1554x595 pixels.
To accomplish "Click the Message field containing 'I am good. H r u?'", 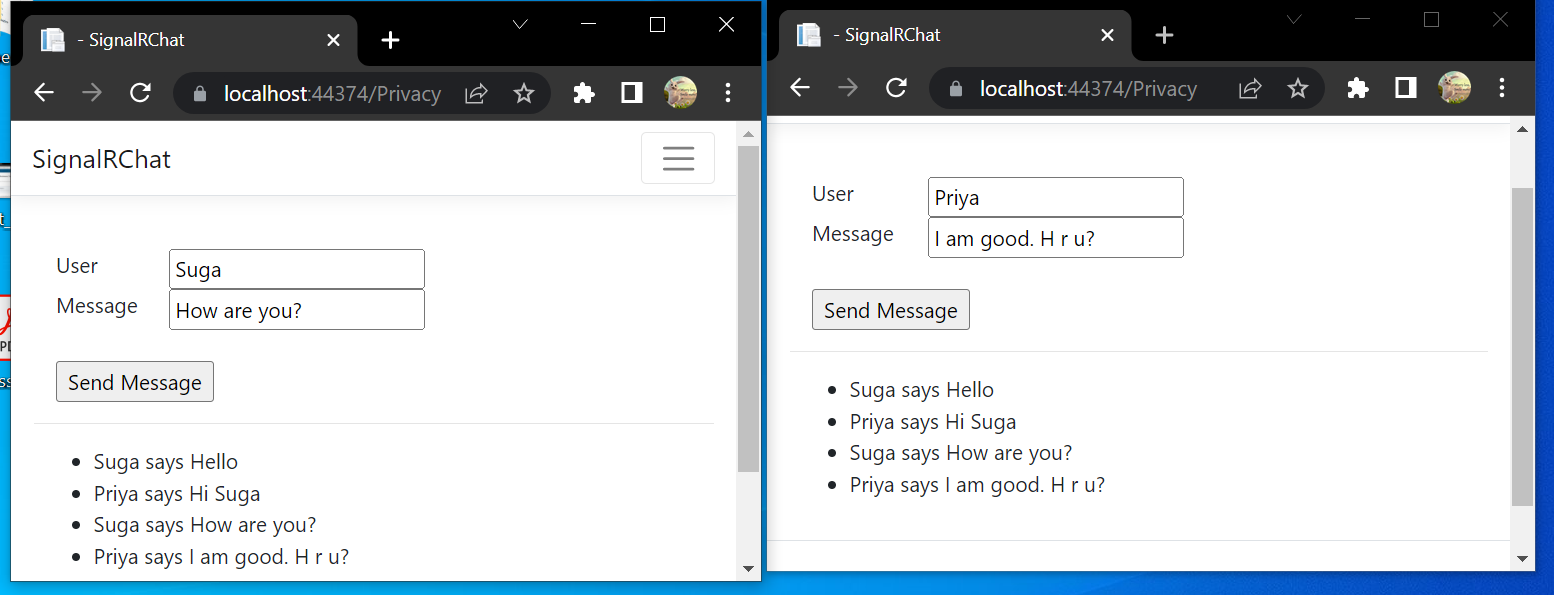I will pos(1055,237).
